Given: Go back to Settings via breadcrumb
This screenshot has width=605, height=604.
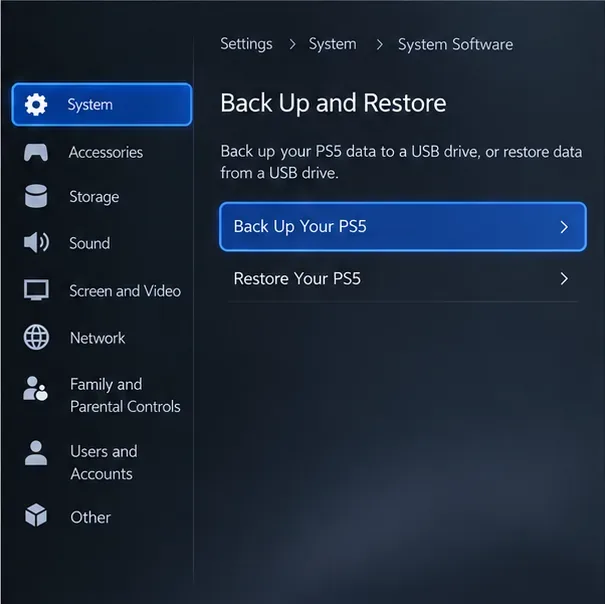Looking at the screenshot, I should pyautogui.click(x=246, y=44).
